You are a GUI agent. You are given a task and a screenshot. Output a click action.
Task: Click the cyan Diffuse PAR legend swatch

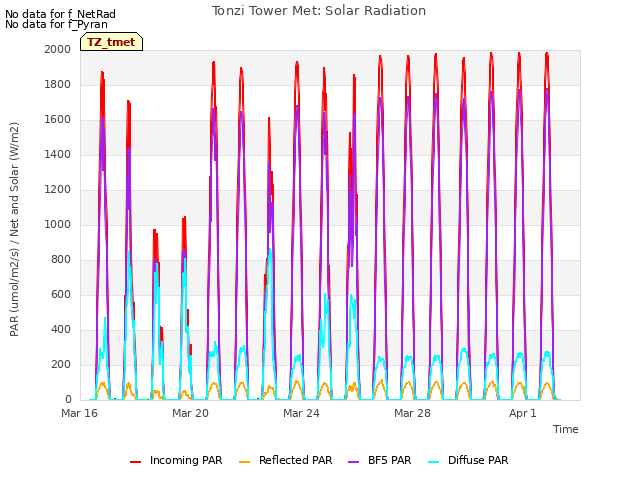(434, 462)
